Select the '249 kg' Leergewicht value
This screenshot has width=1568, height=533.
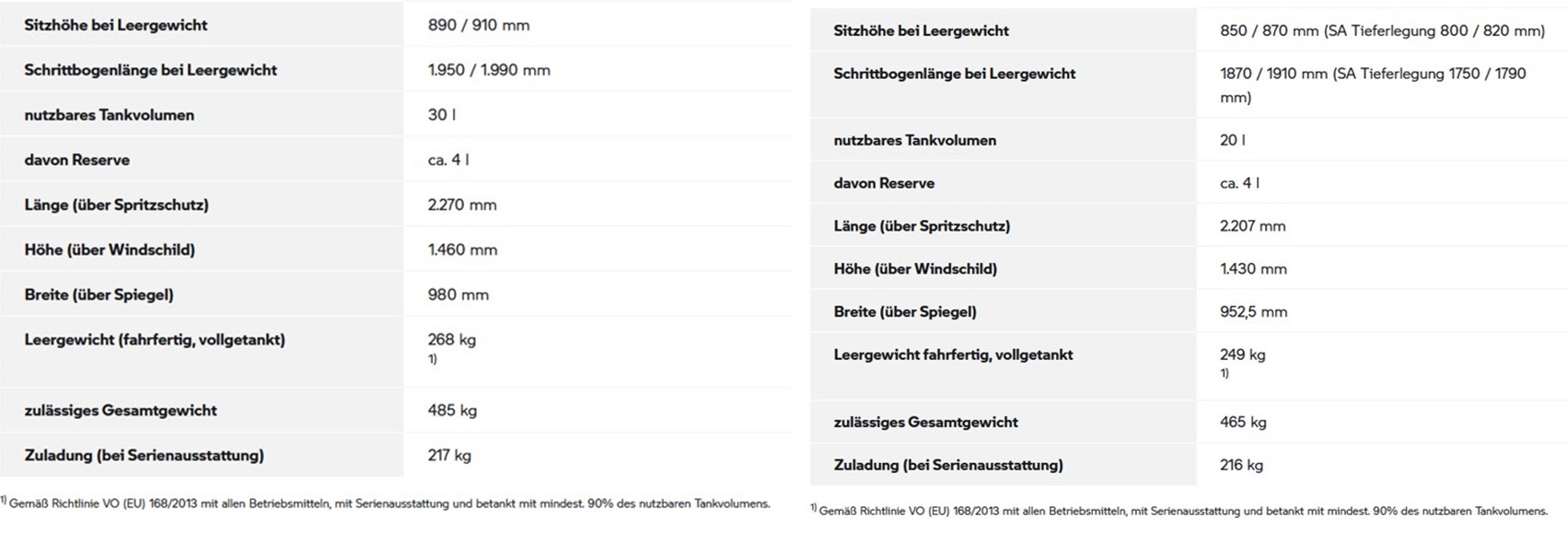coord(1243,354)
